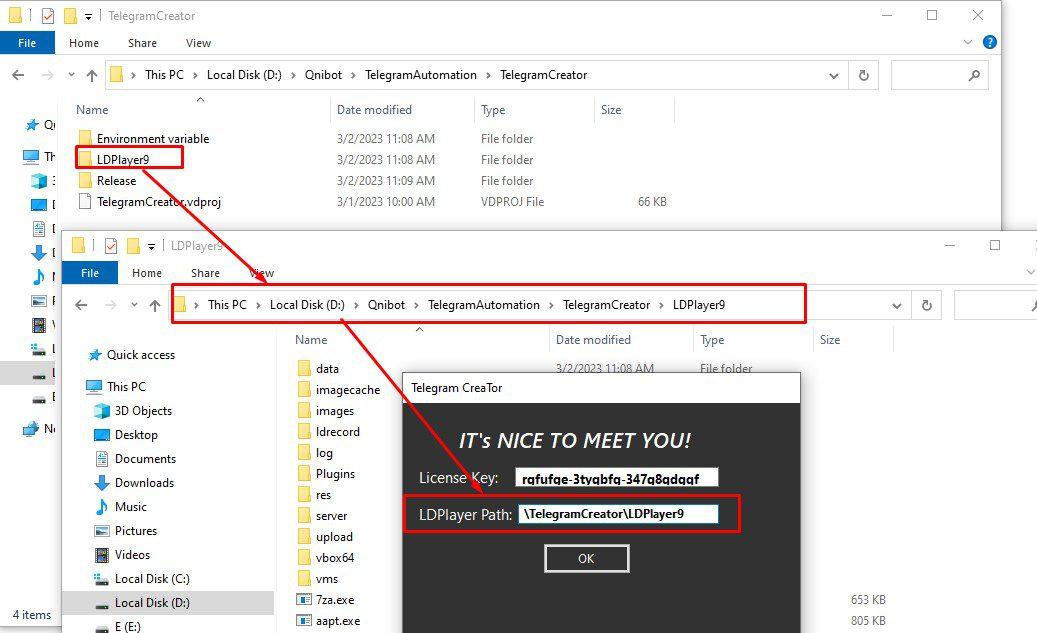
Task: Sort by Date modified in TelegramCreator window
Action: click(x=374, y=110)
